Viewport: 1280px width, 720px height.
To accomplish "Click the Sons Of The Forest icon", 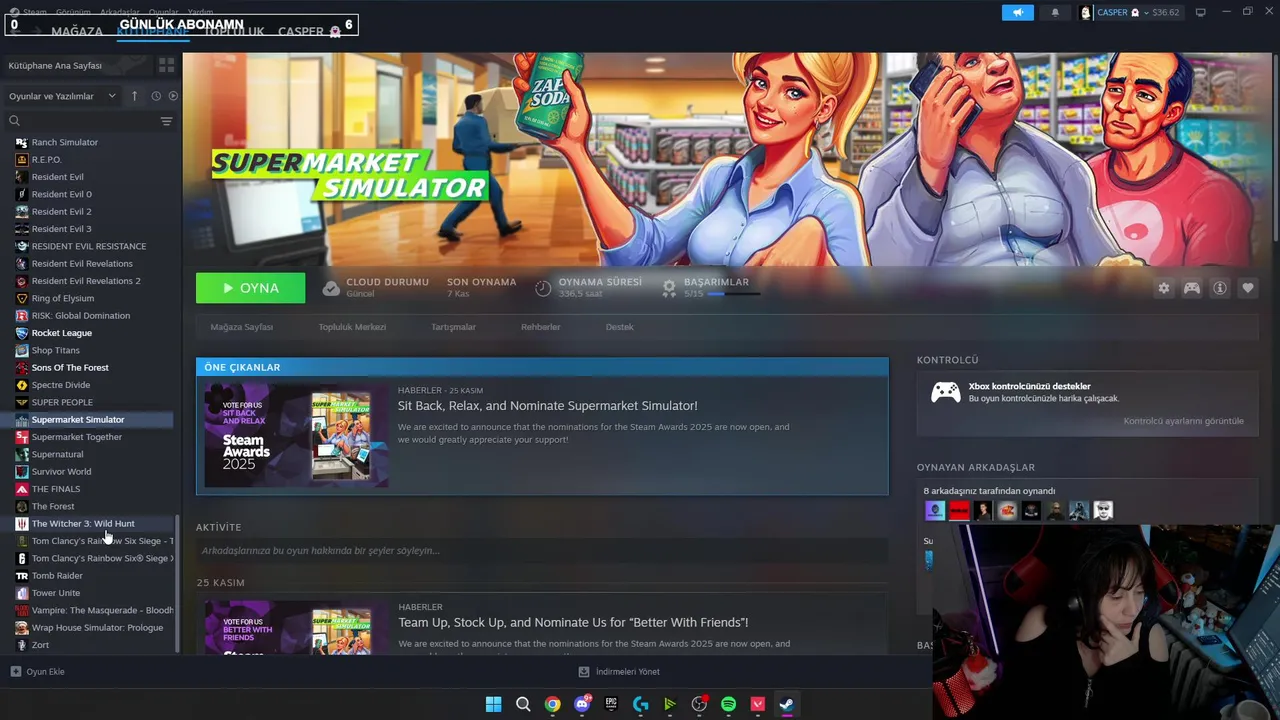I will [22, 368].
